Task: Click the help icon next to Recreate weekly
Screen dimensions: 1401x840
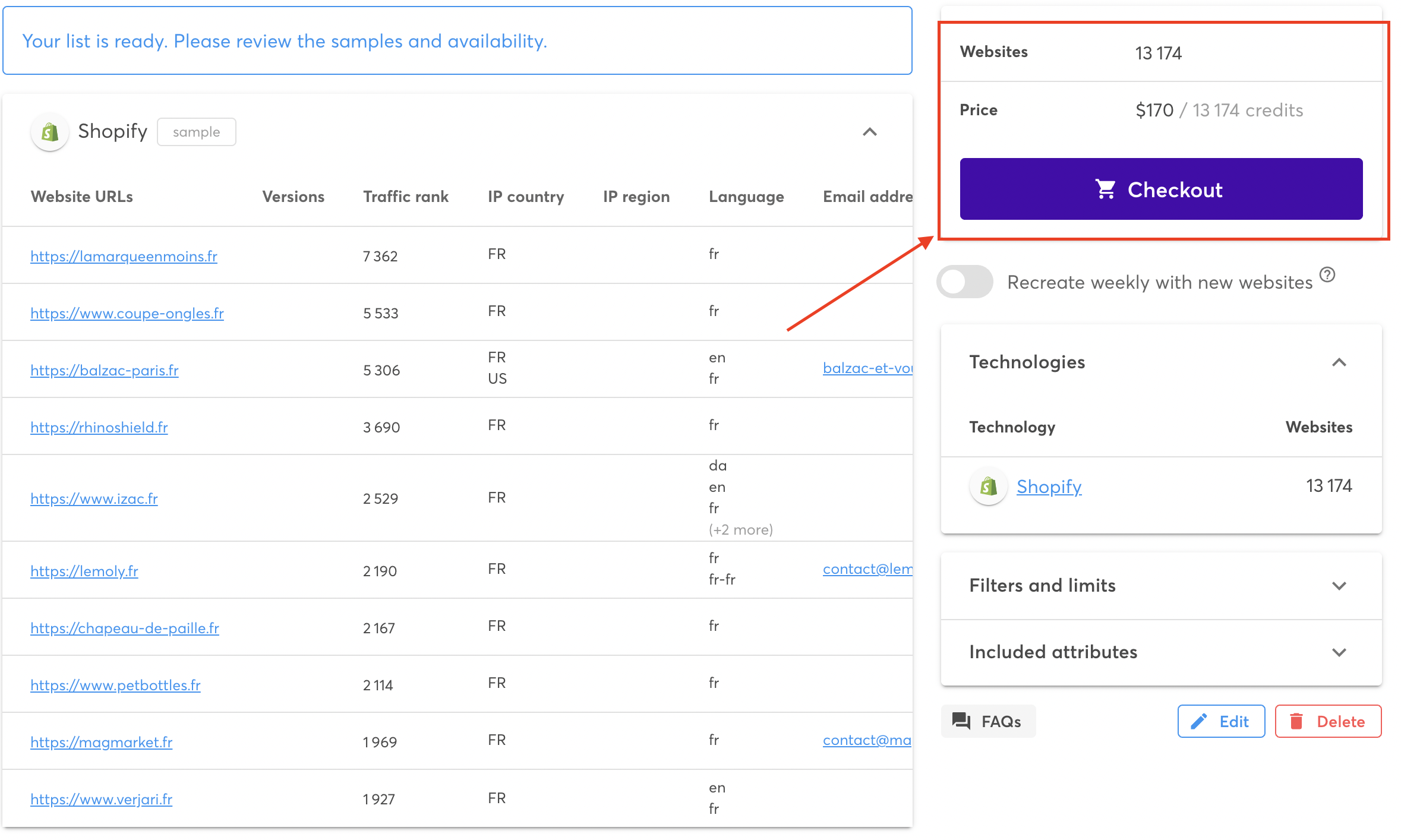Action: 1327,275
